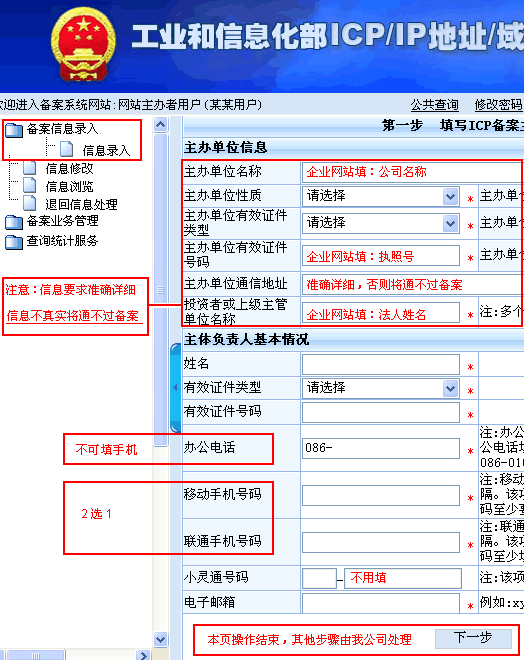The width and height of the screenshot is (524, 660).
Task: Click the 电子邮箱 input field
Action: (x=380, y=603)
